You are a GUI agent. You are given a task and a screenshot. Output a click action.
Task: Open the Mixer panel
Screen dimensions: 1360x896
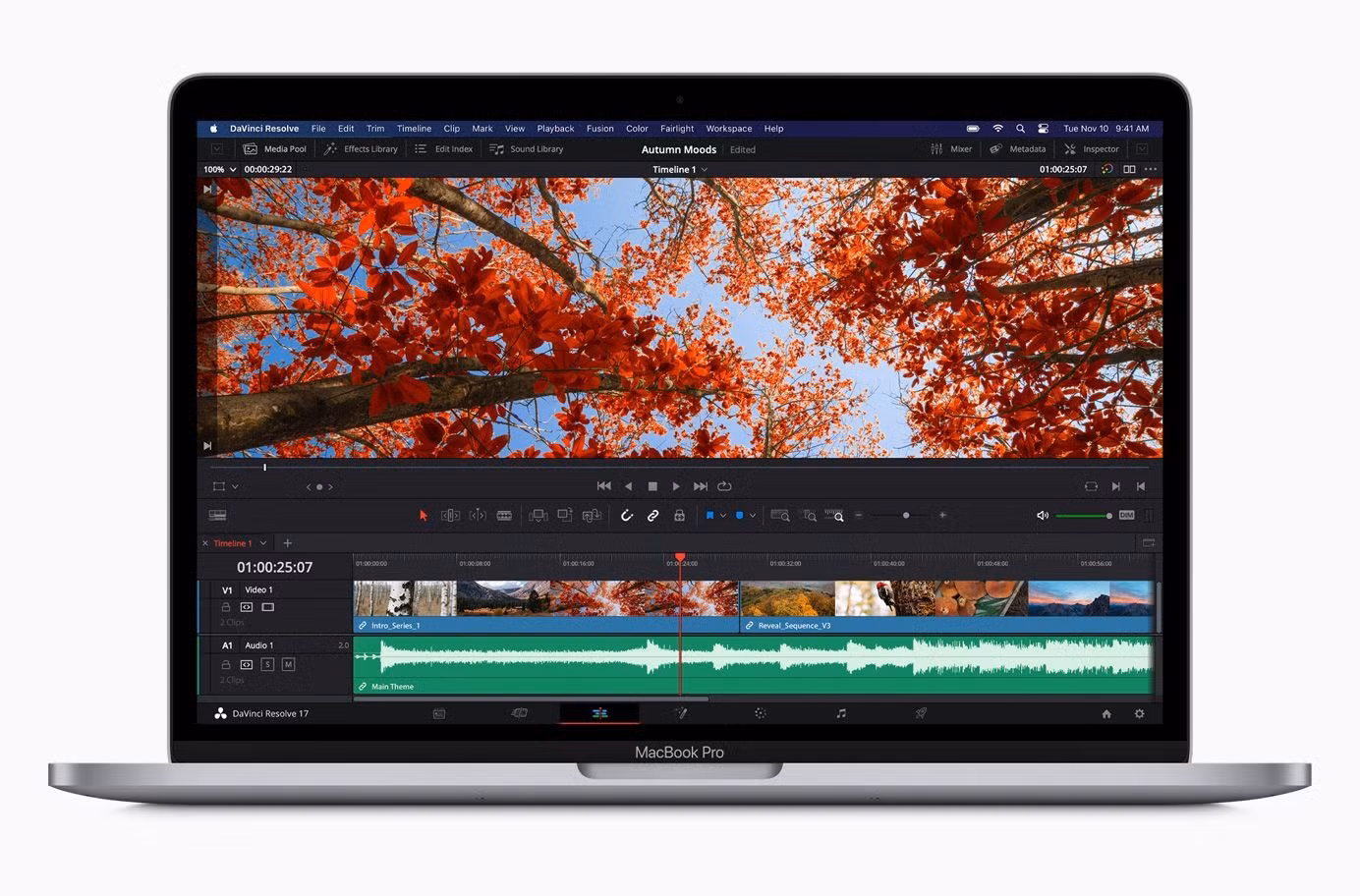pos(952,148)
